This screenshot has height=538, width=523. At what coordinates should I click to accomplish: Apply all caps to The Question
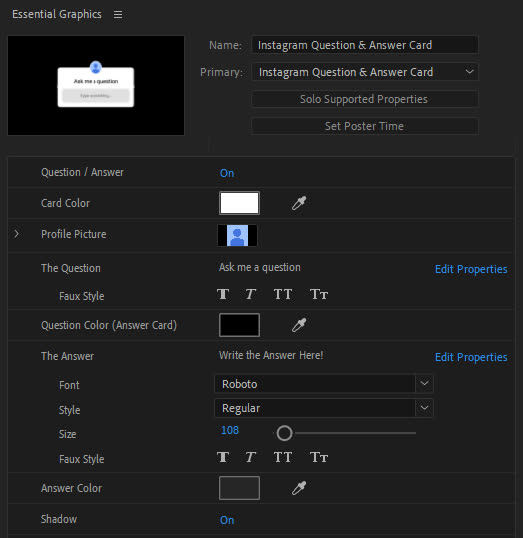[x=283, y=294]
